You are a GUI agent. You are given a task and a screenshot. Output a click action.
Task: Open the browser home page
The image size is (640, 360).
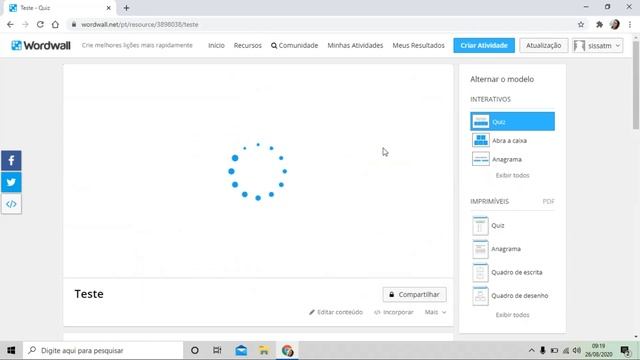[55, 24]
